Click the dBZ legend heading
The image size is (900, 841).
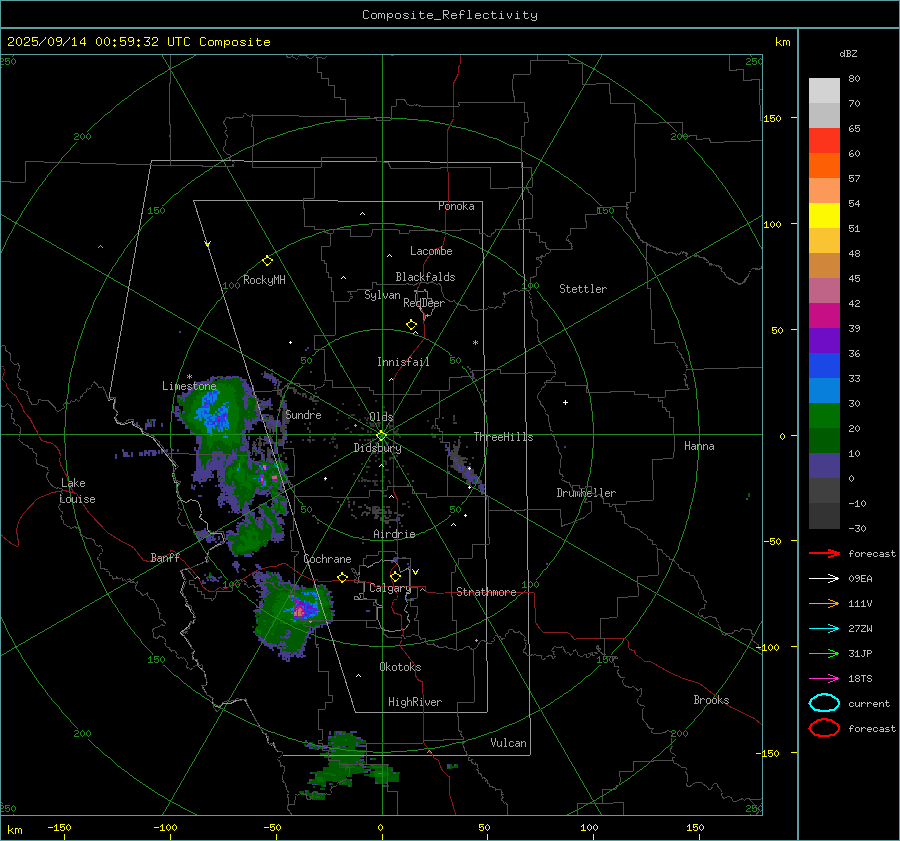point(848,53)
